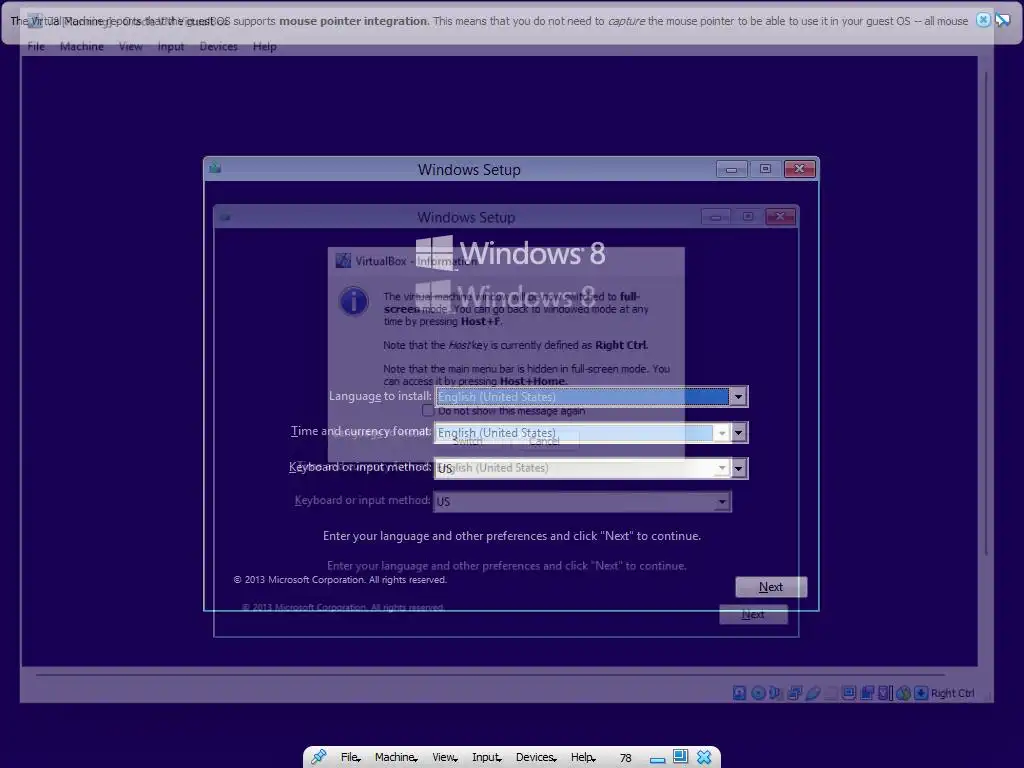Exit full-screen using mini toolbar icon
The image size is (1024, 768).
tap(680, 757)
